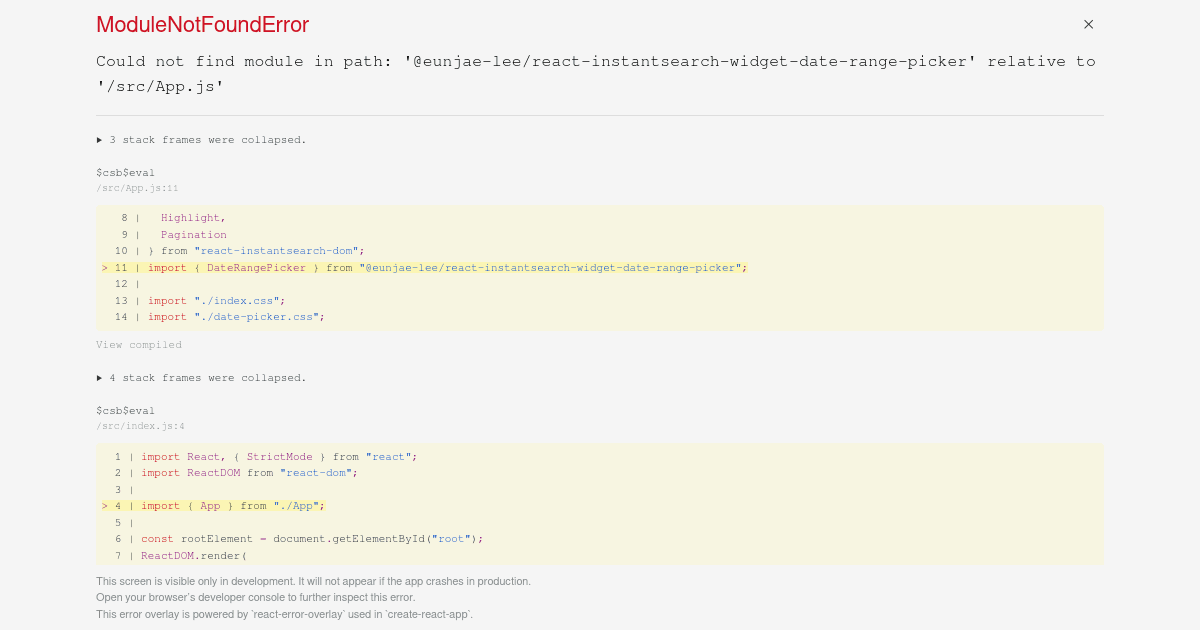Click the disclosure triangle above $csb$eval
This screenshot has height=630, width=1200.
(99, 139)
